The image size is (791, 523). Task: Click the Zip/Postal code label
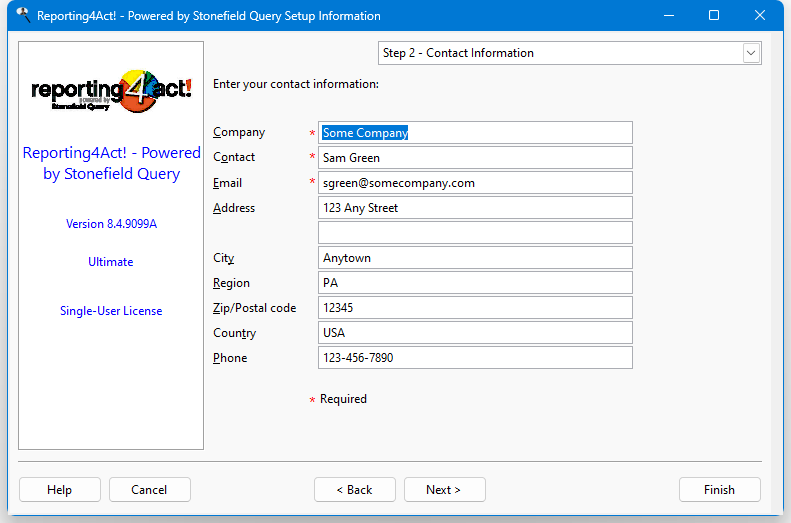click(254, 308)
